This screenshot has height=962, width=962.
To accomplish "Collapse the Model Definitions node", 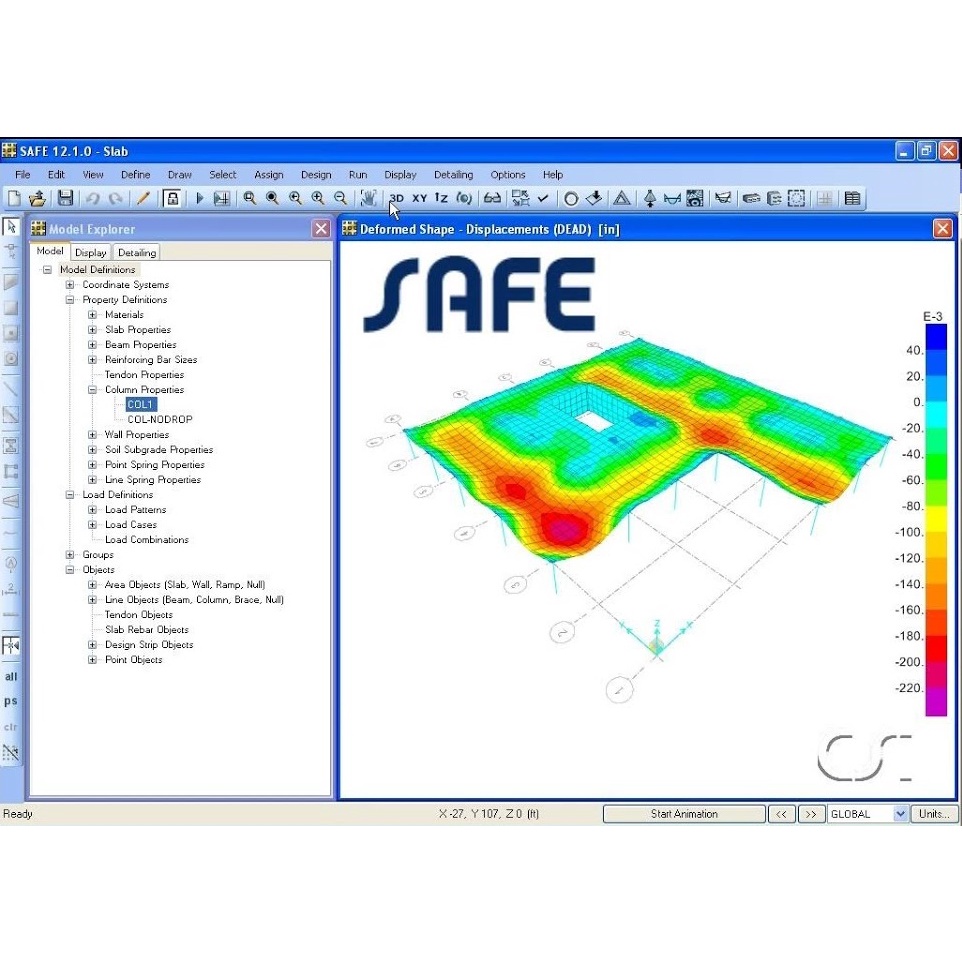I will pyautogui.click(x=47, y=269).
